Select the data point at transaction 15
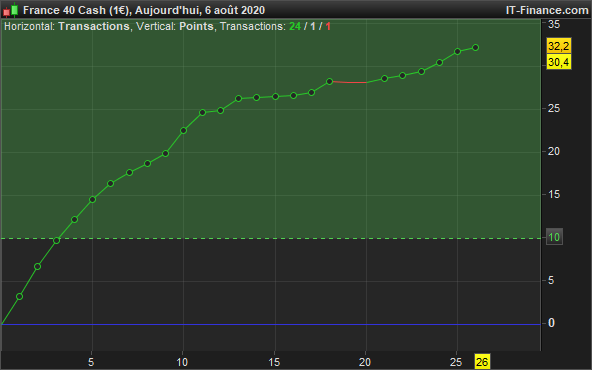This screenshot has height=370, width=592. (275, 97)
